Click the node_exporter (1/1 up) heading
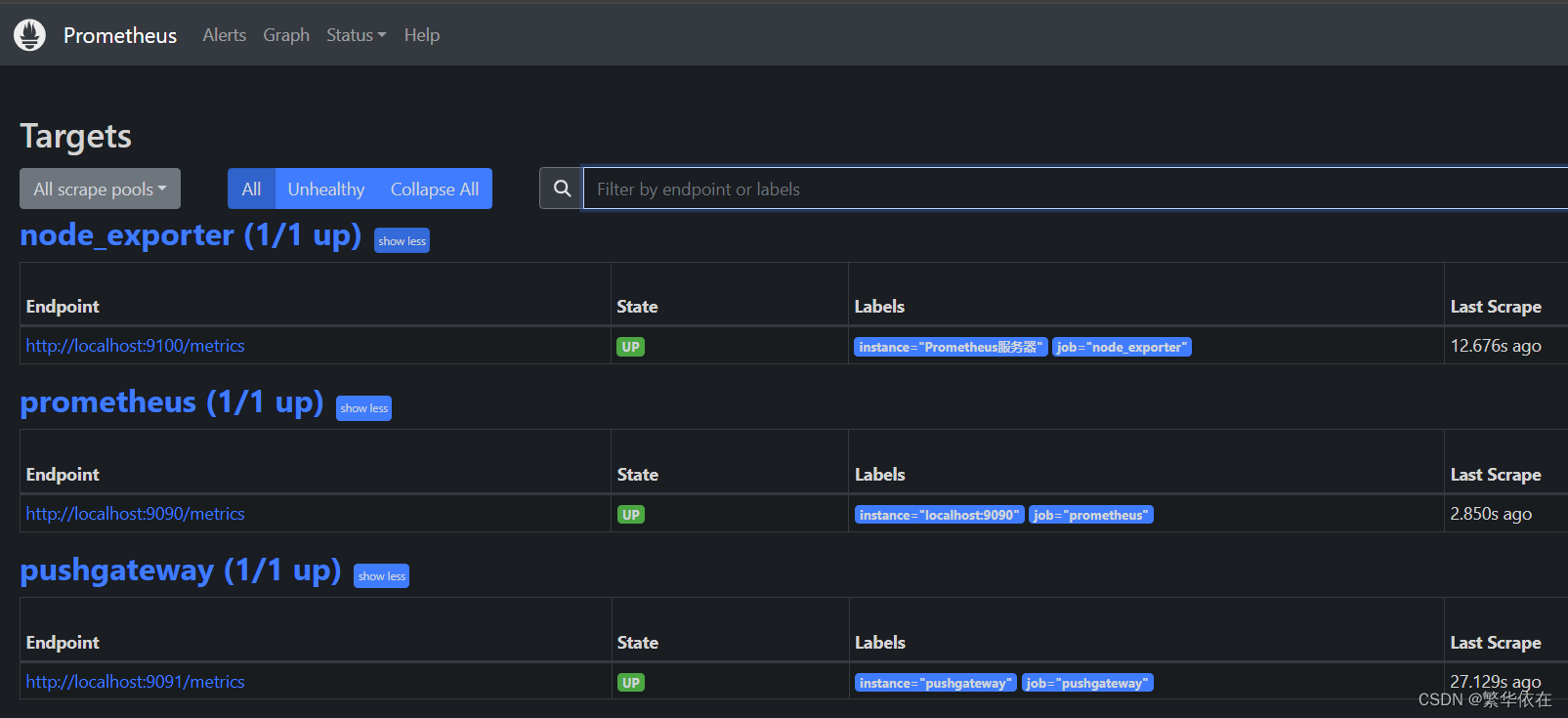The image size is (1568, 718). [191, 235]
